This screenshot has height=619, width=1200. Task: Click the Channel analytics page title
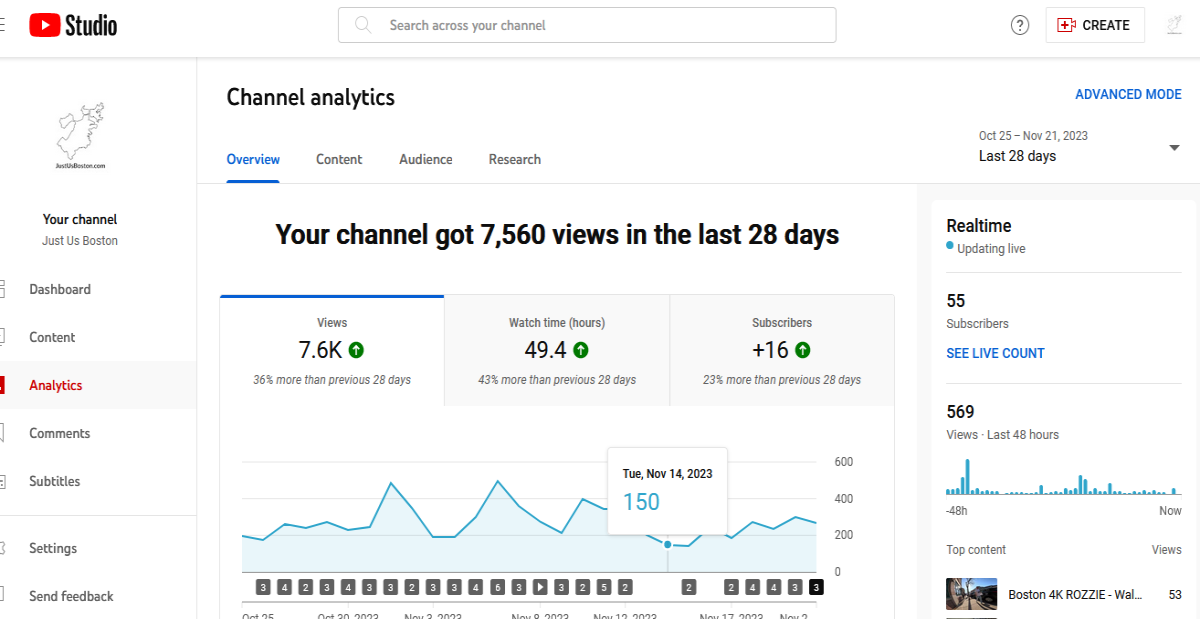[x=311, y=97]
